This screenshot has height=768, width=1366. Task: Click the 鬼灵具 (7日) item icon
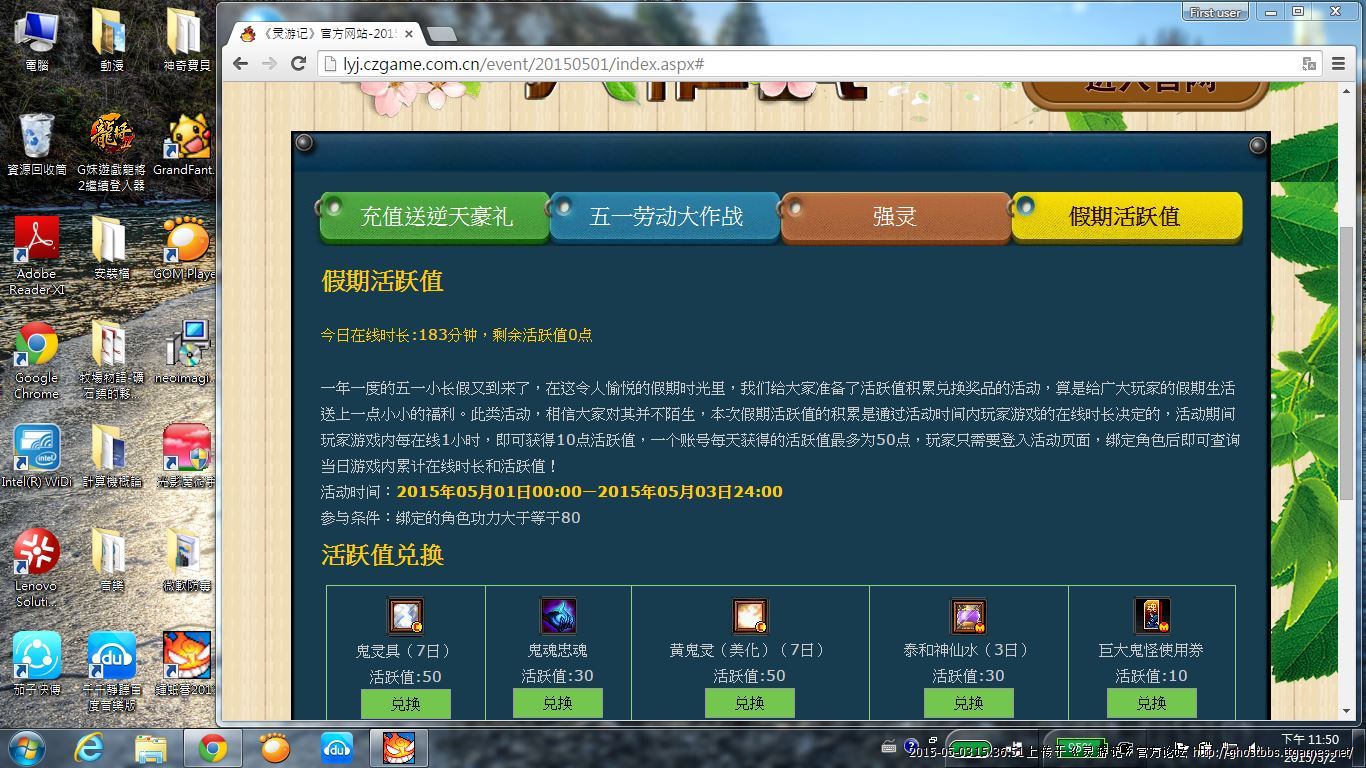pyautogui.click(x=405, y=616)
